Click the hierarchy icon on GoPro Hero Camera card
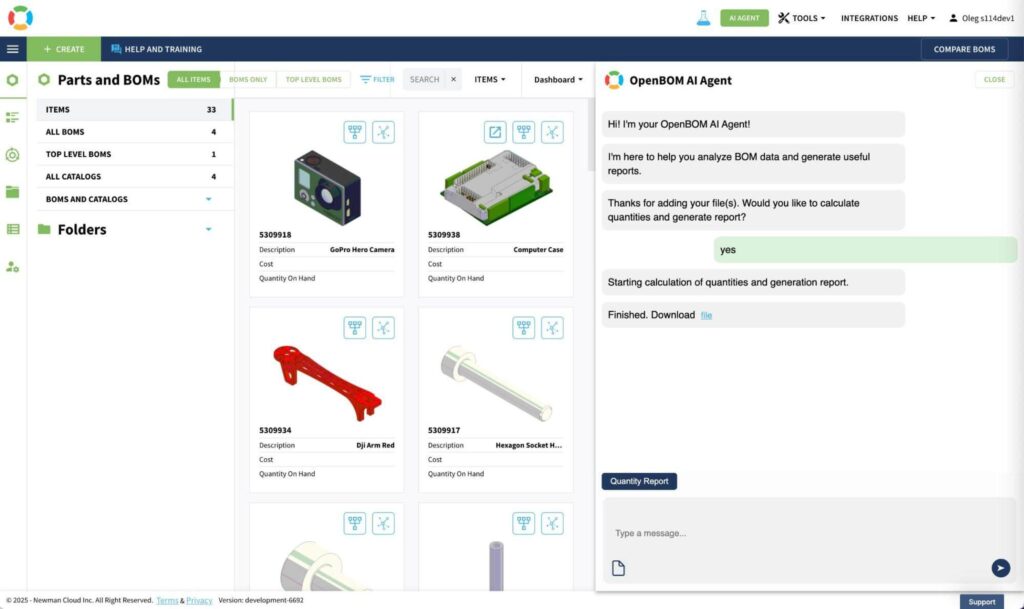Image resolution: width=1024 pixels, height=609 pixels. point(355,133)
